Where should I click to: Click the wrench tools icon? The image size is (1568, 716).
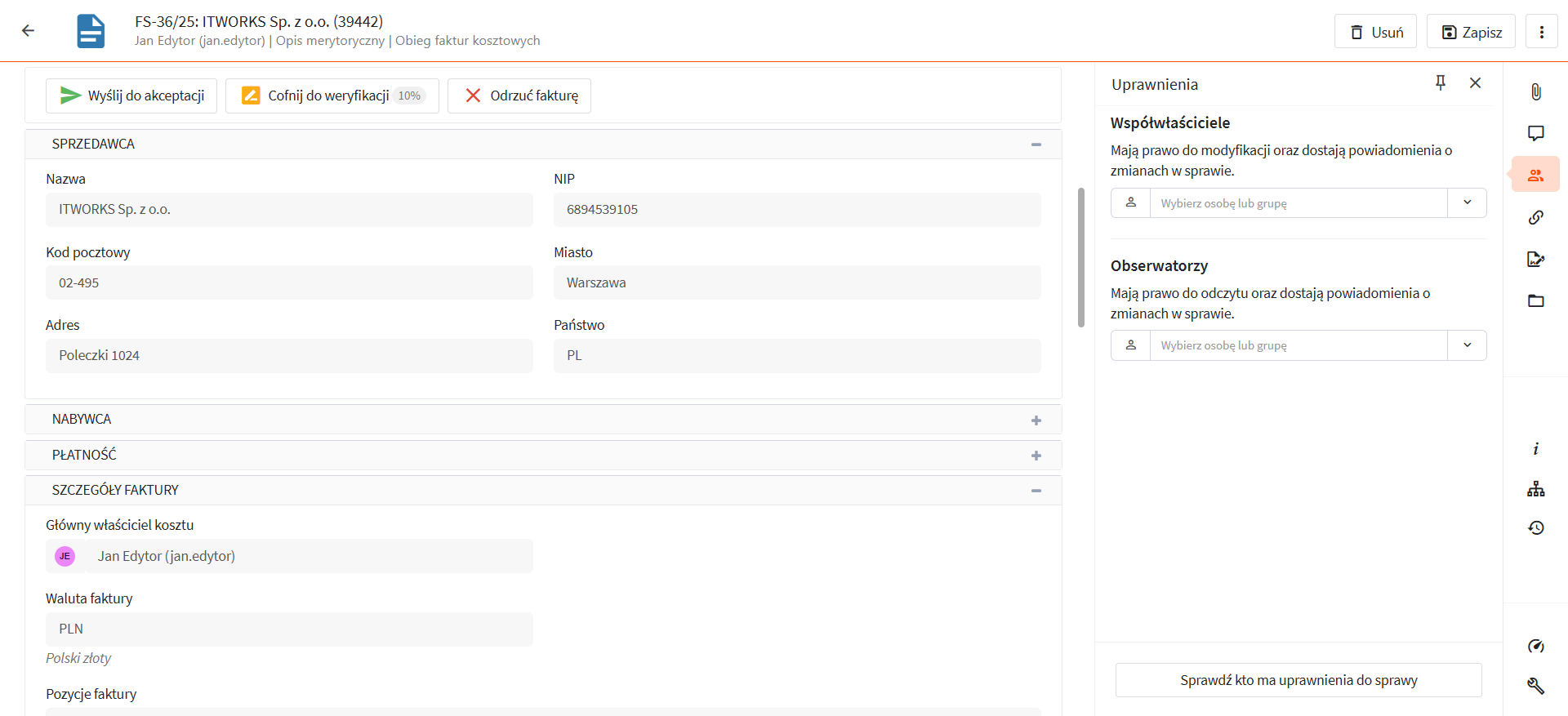1535,686
